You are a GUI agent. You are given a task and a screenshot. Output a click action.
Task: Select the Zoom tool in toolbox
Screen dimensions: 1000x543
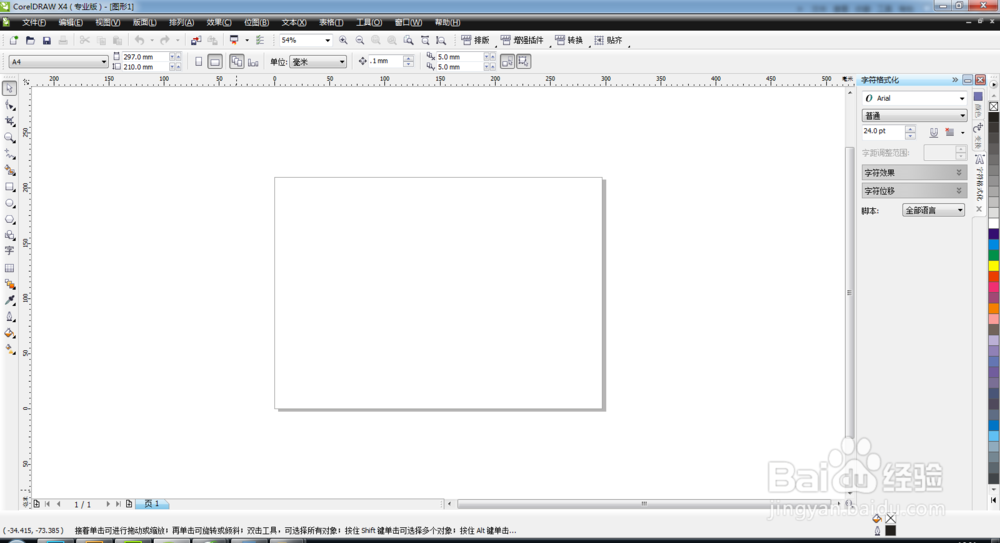(x=10, y=137)
